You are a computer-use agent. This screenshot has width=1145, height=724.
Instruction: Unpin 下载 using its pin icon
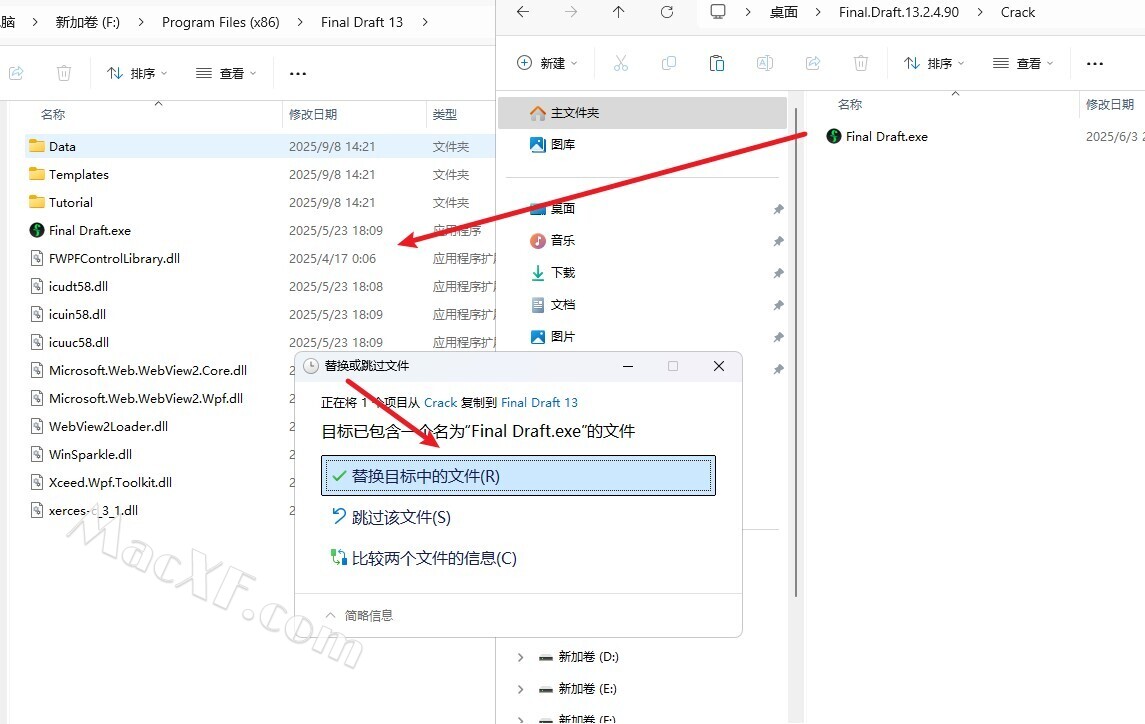[x=778, y=273]
